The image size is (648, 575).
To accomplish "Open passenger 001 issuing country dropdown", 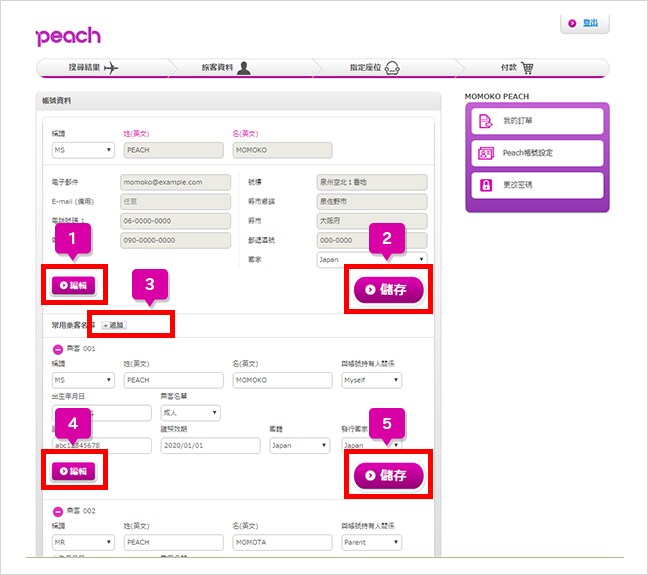I will click(372, 446).
